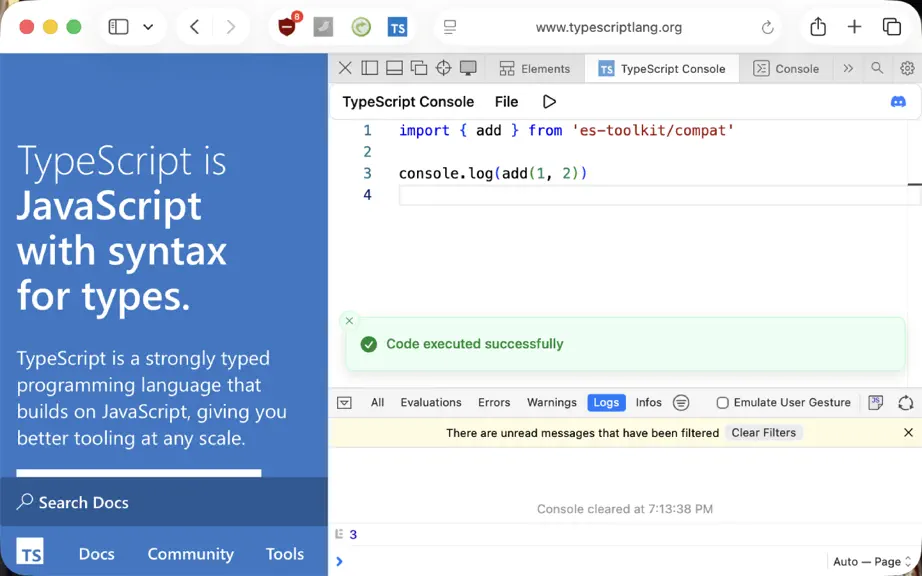Show Safari tab overview
Screen dimensions: 922x576
coord(891,27)
